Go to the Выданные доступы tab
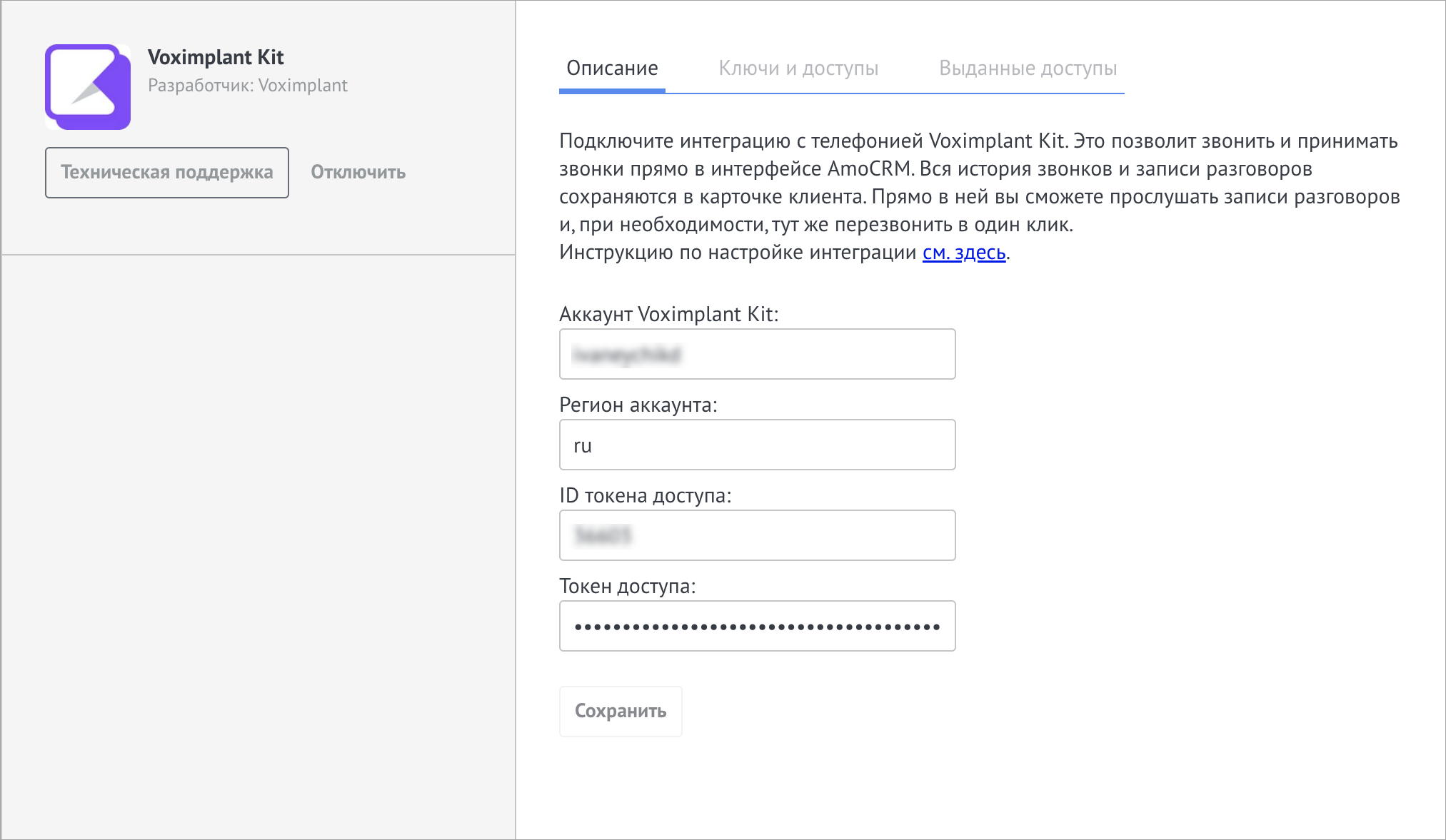The image size is (1446, 840). tap(1028, 69)
